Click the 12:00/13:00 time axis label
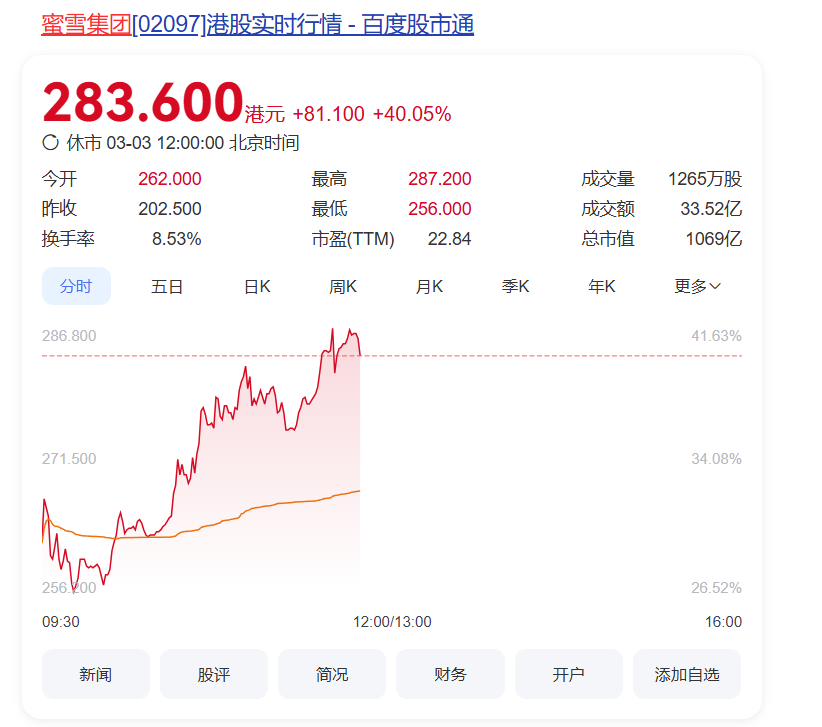The width and height of the screenshot is (822, 727). (392, 622)
